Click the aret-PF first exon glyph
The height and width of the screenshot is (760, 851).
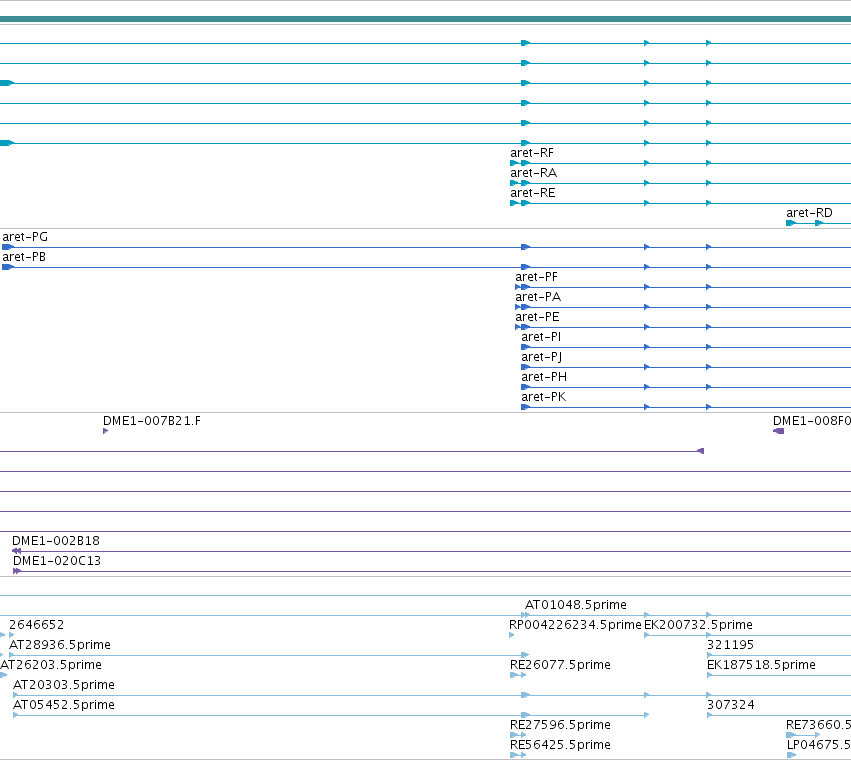pos(518,287)
